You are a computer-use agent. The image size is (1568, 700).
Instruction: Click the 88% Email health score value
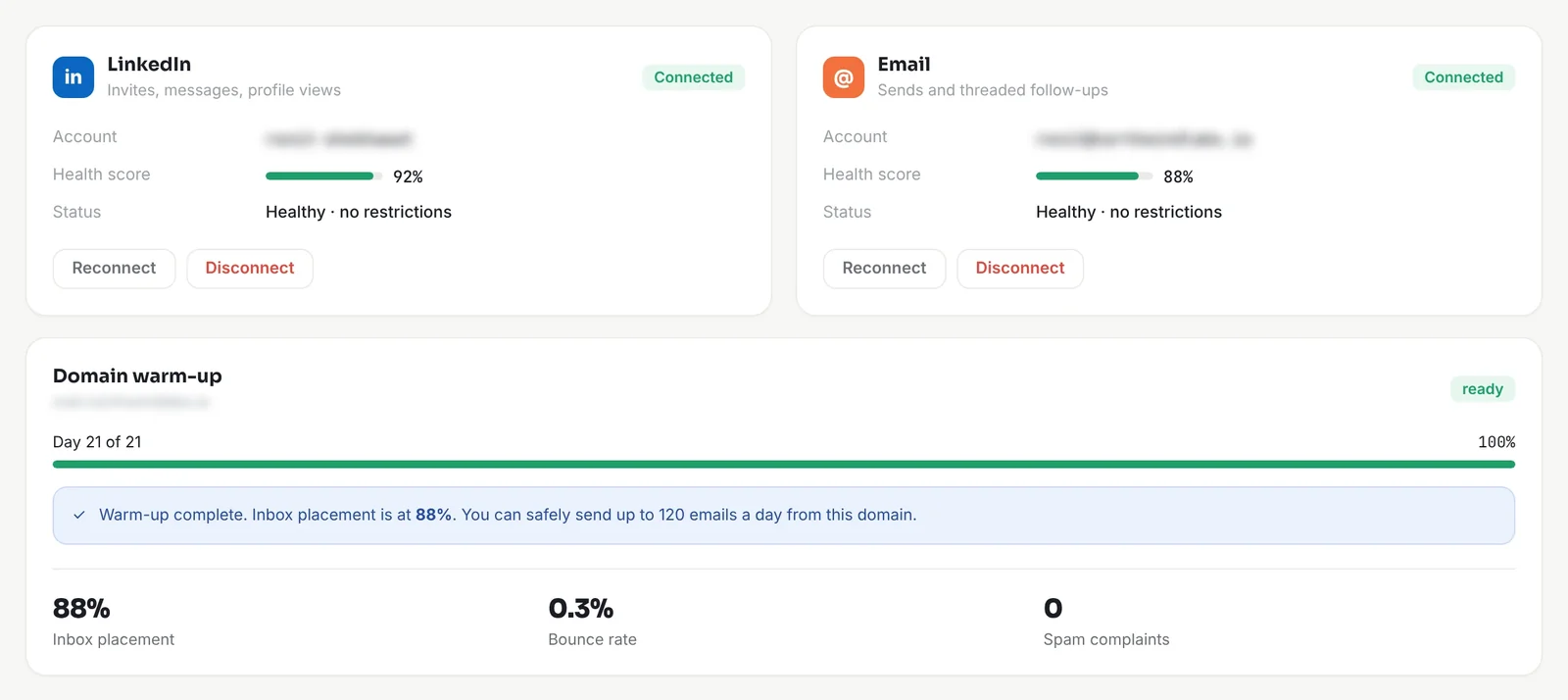click(1178, 176)
